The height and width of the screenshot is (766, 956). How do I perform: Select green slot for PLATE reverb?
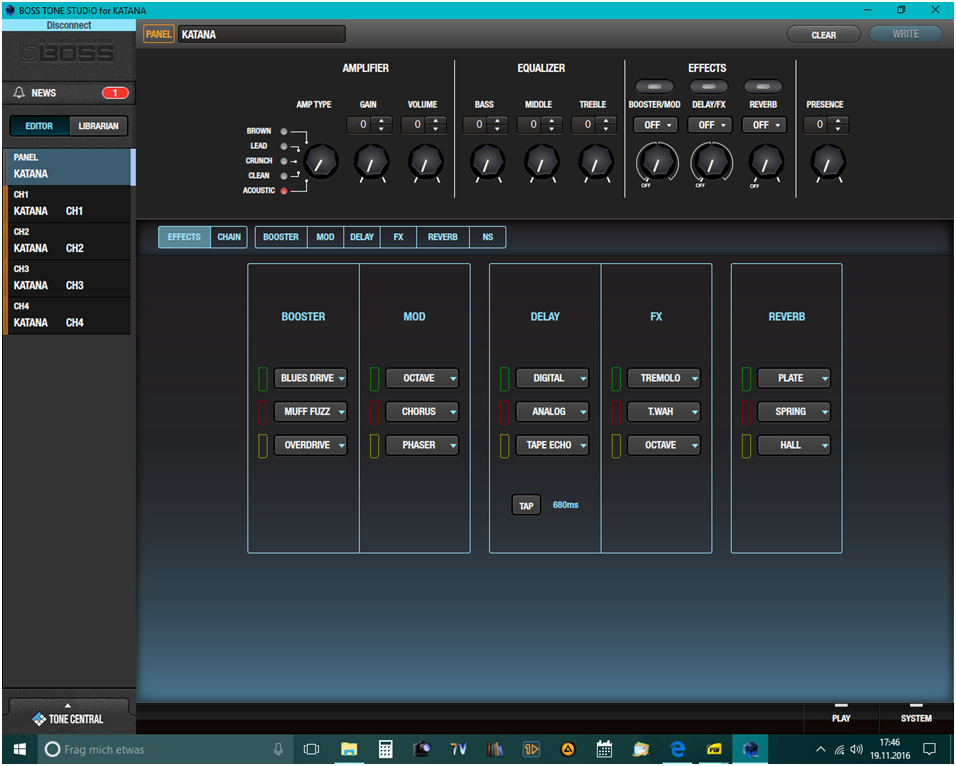[746, 379]
